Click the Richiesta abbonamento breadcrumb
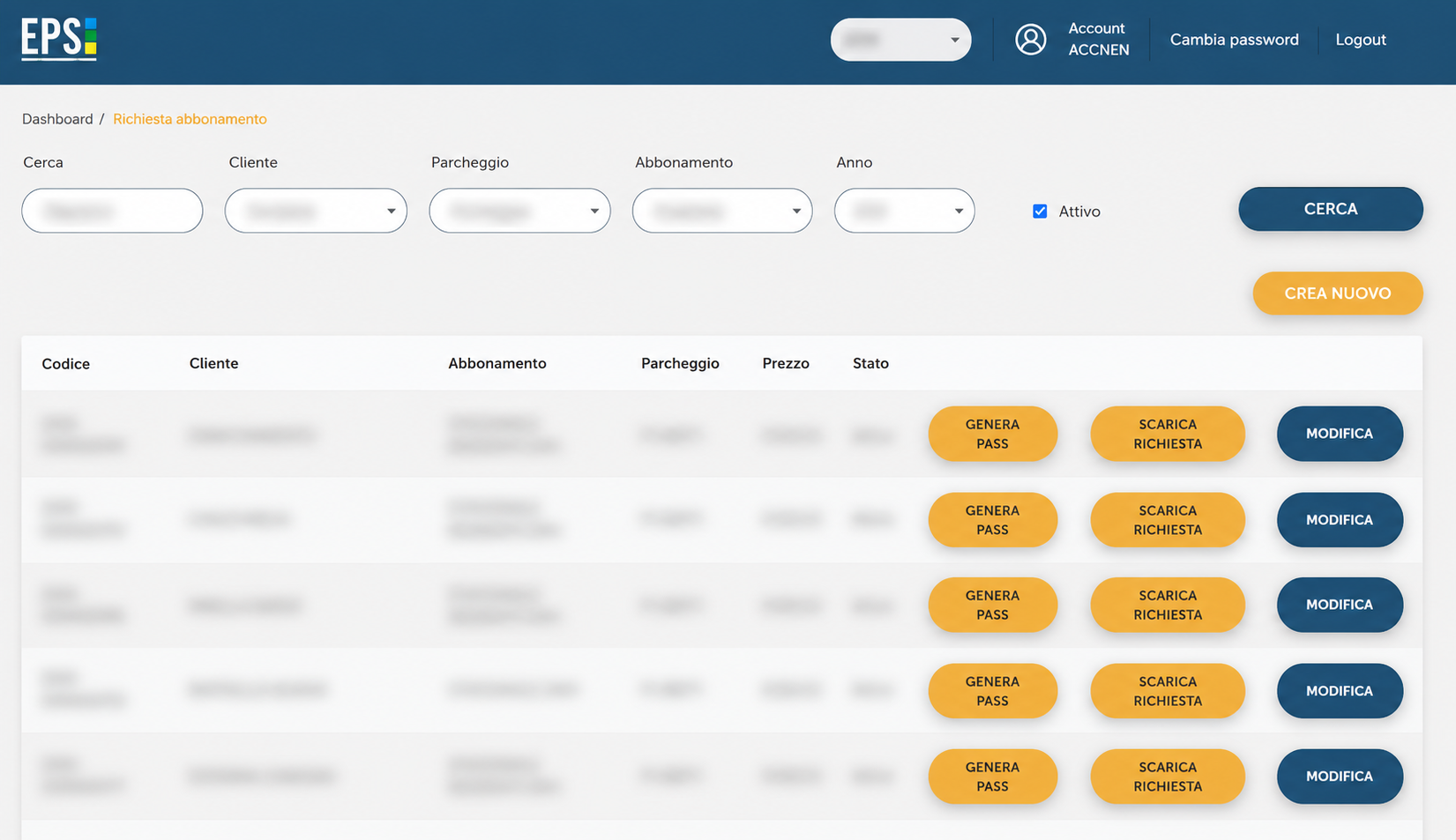 pyautogui.click(x=190, y=119)
